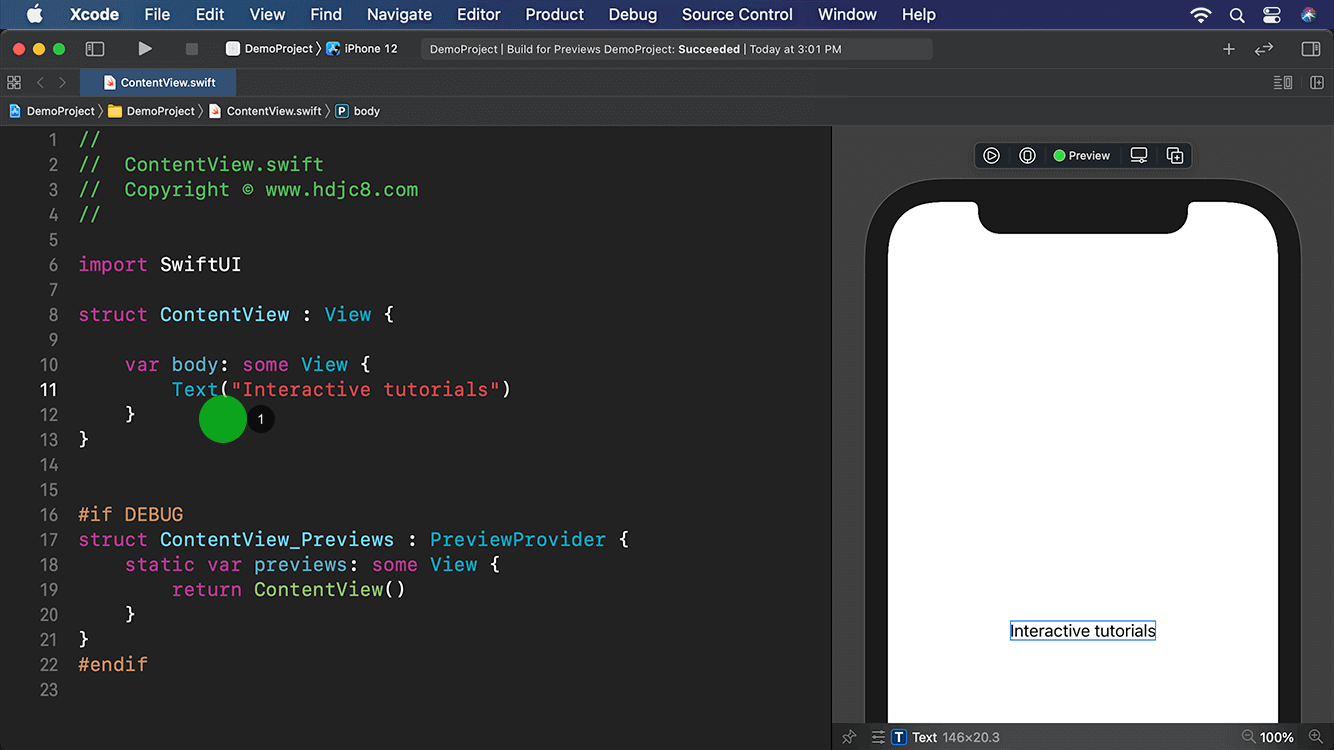Viewport: 1334px width, 750px height.
Task: Open the Source Control menu
Action: [737, 14]
